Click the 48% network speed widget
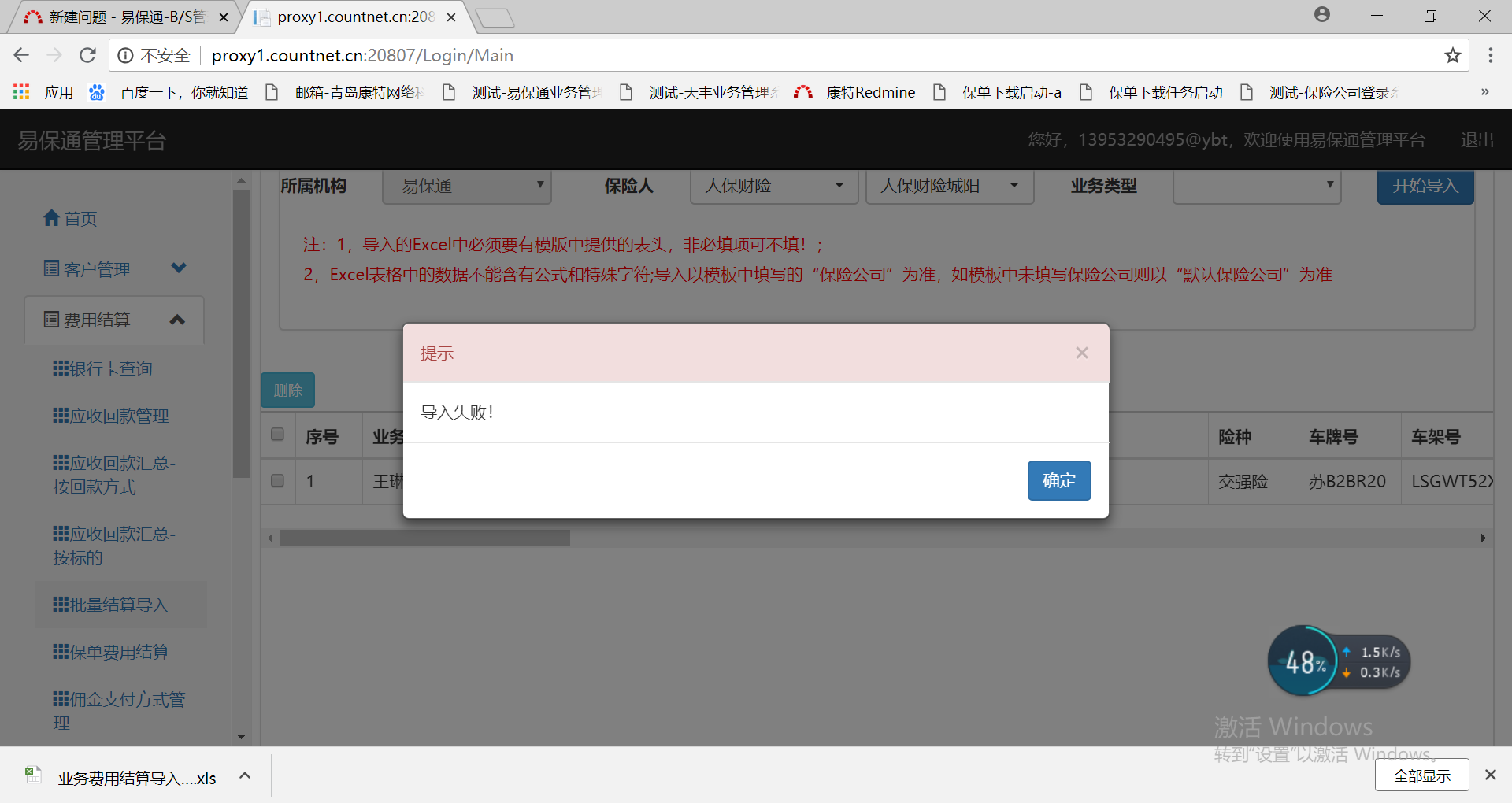This screenshot has width=1512, height=803. pos(1338,661)
